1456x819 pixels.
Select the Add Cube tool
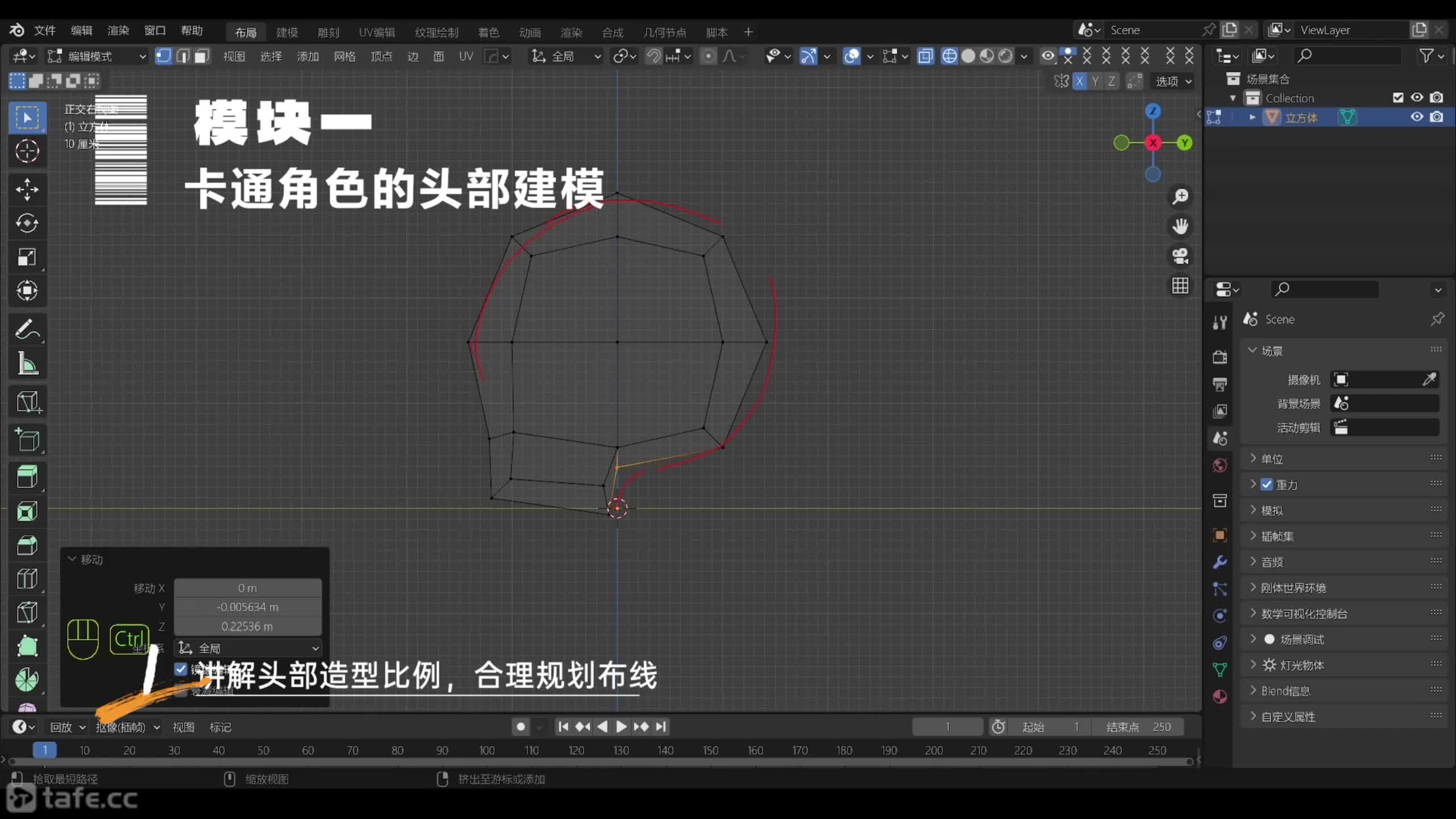27,439
